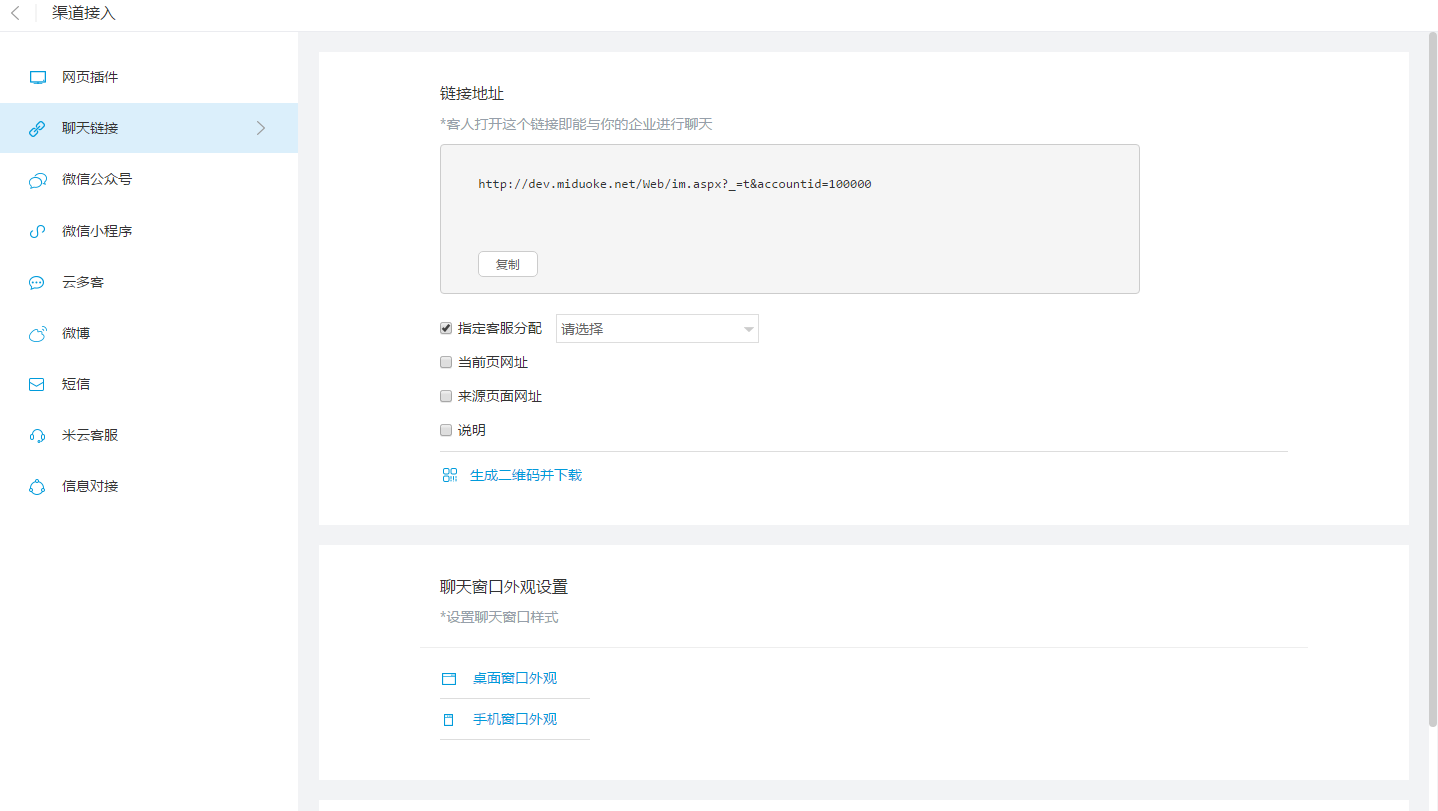The image size is (1438, 811).
Task: Click the 米云客服 headset icon
Action: point(37,436)
